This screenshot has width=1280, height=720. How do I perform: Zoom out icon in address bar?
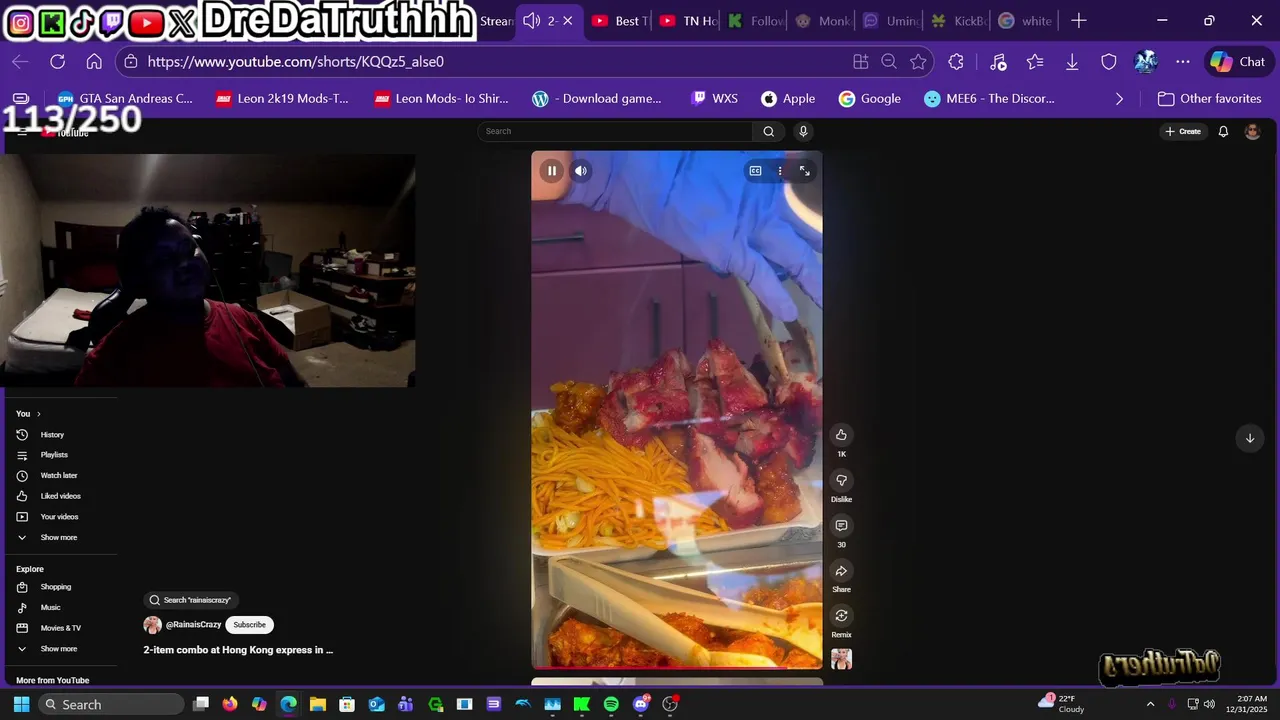click(889, 62)
